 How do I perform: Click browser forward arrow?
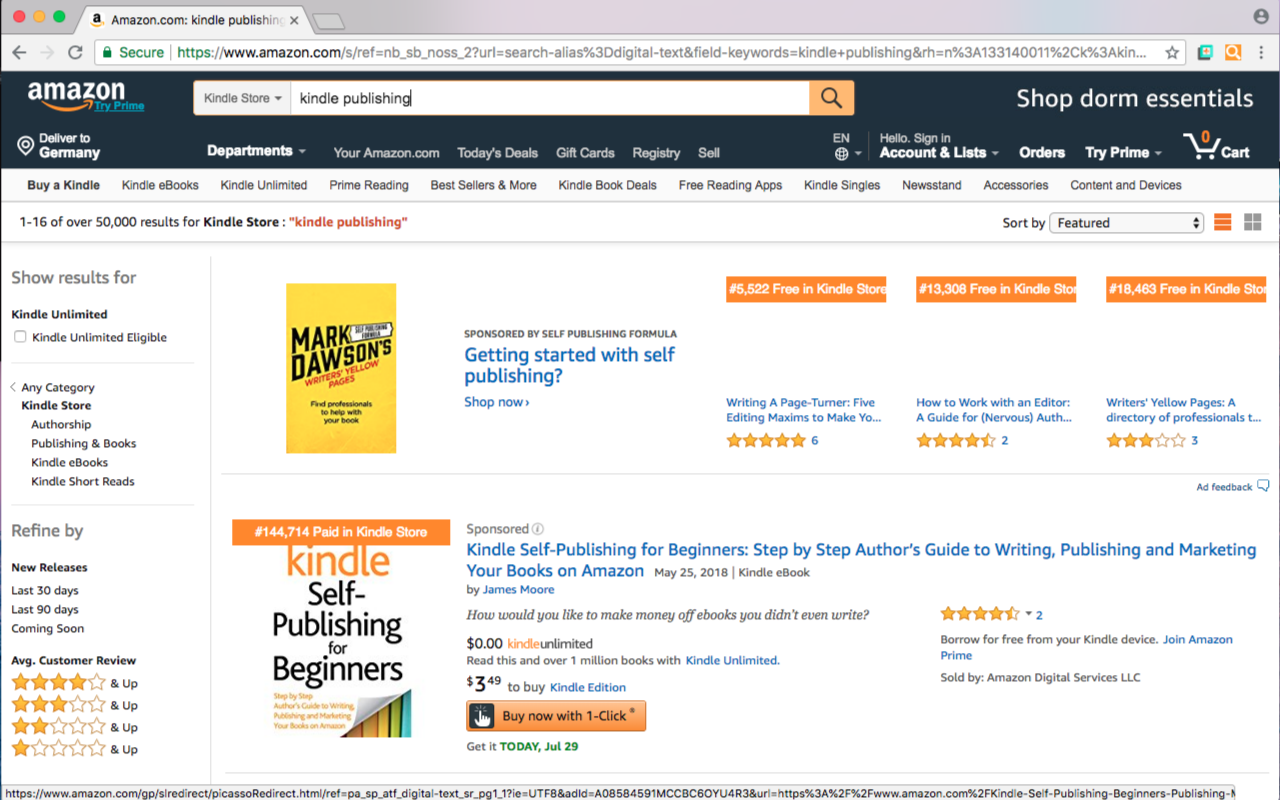(47, 52)
